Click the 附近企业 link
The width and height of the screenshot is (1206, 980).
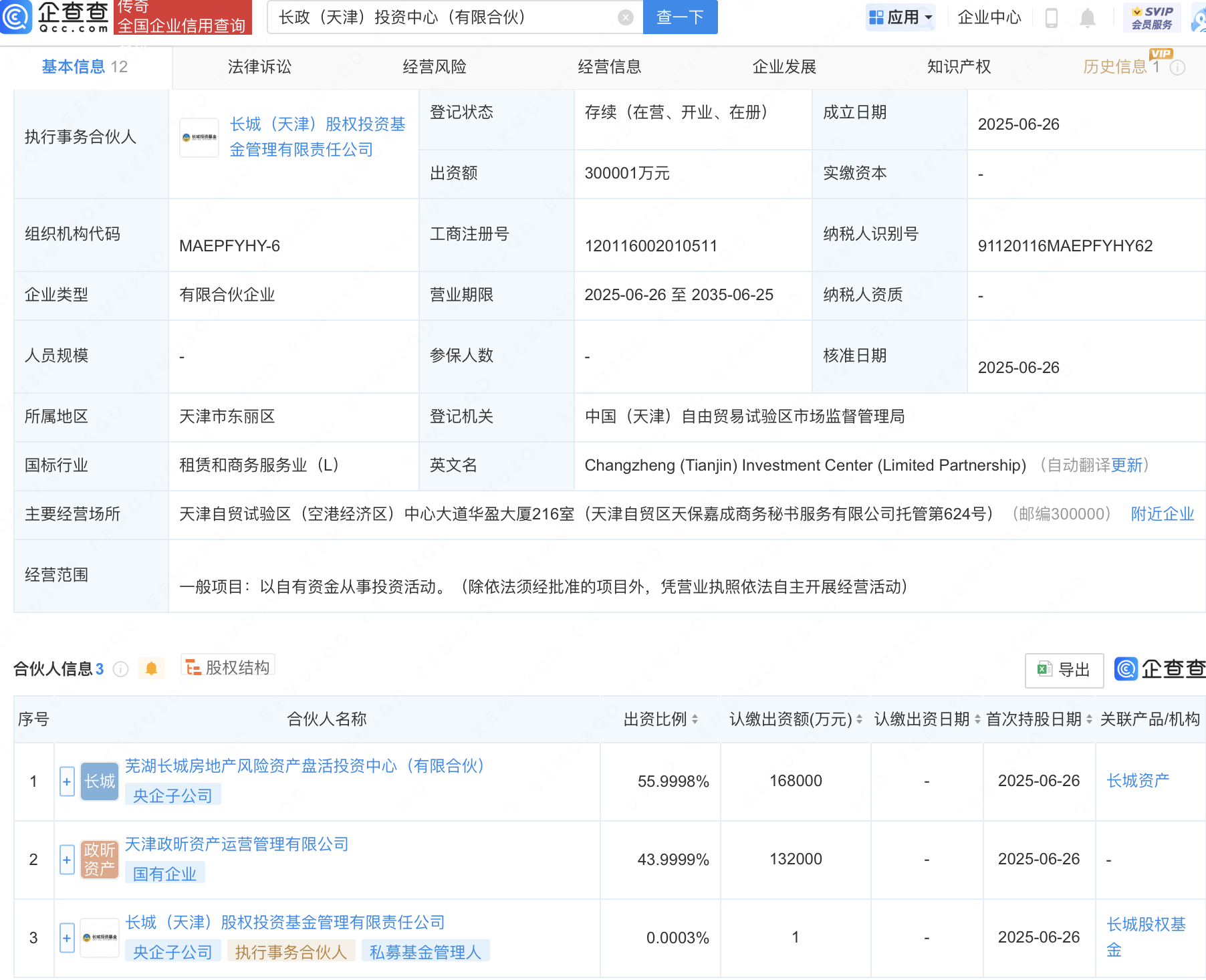coord(1163,514)
